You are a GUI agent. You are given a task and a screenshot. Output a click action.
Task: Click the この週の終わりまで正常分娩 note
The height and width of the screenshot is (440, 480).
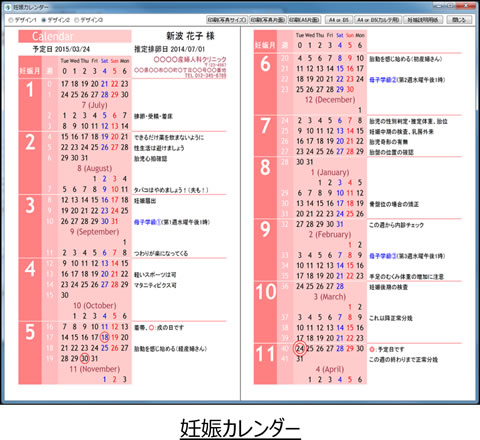click(403, 360)
